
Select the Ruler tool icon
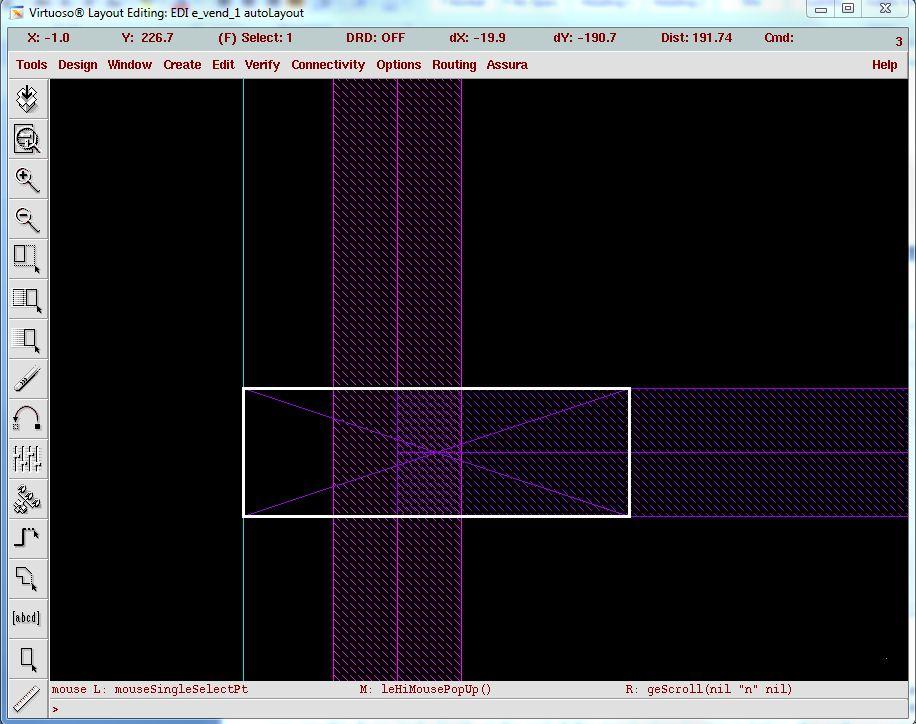[27, 697]
